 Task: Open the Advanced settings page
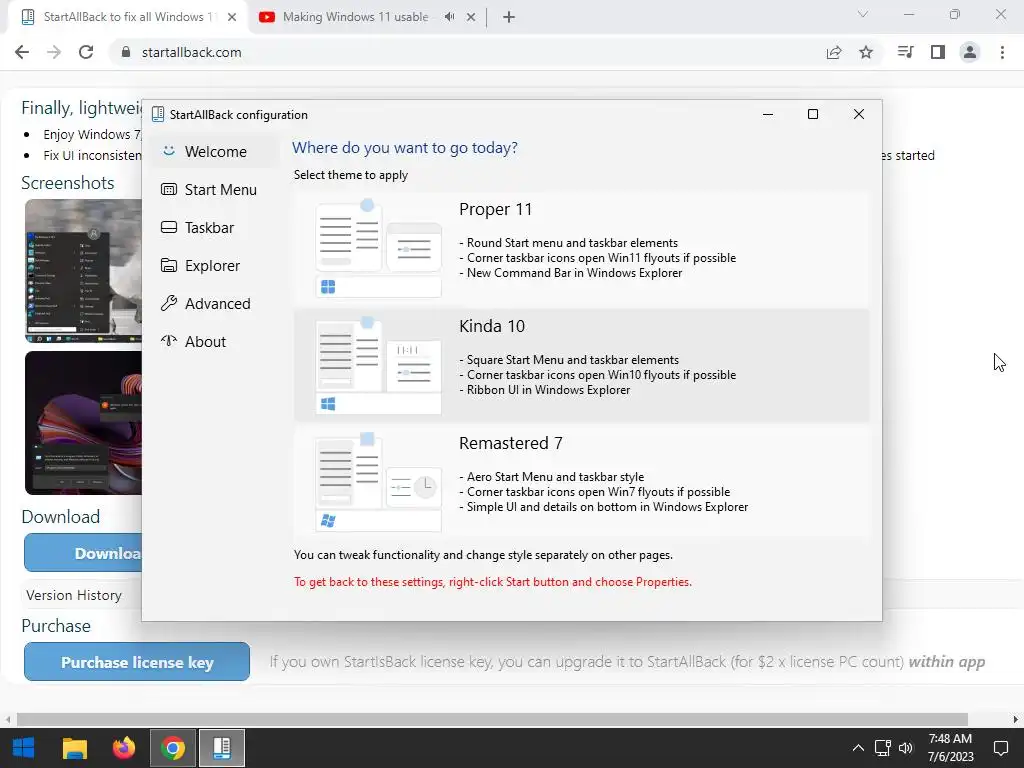[215, 304]
